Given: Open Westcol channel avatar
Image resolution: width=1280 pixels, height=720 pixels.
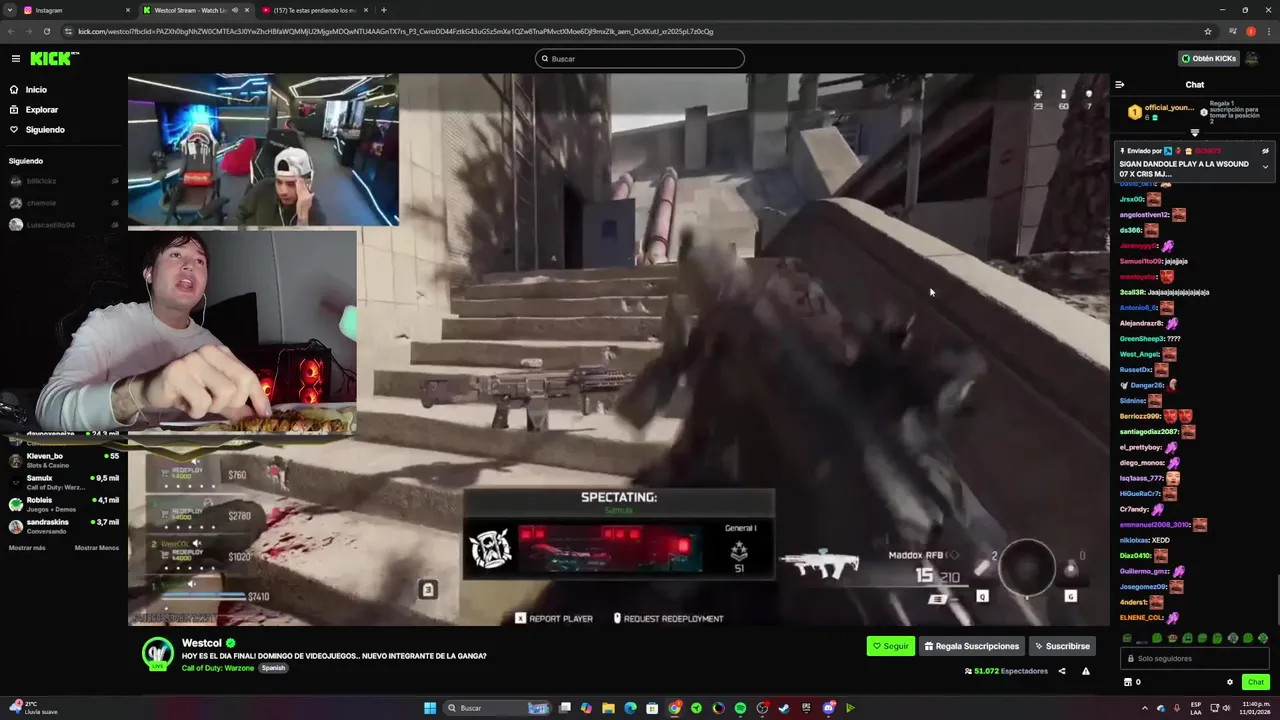Looking at the screenshot, I should click(158, 653).
